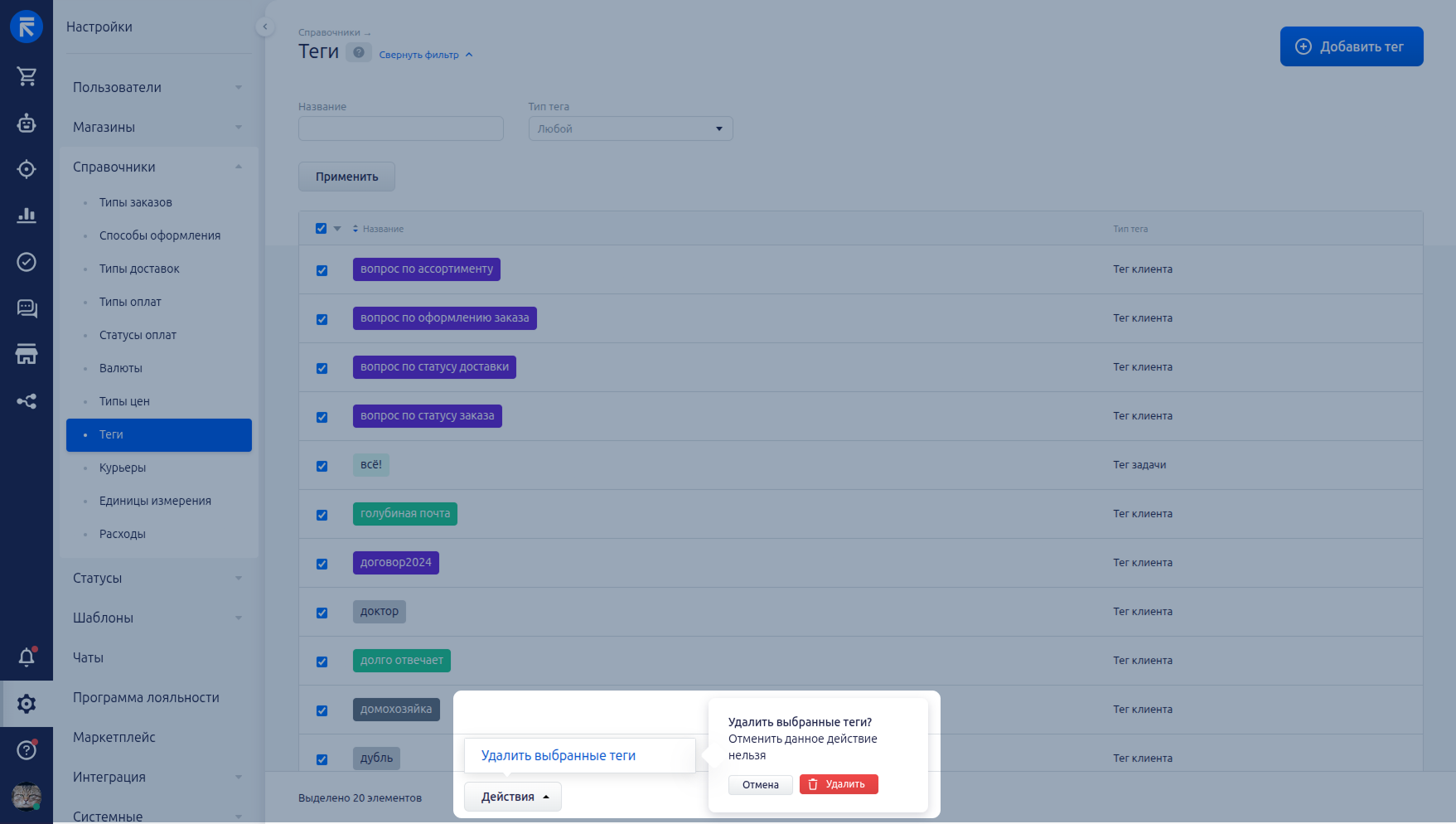Open the chats speech bubble icon

(27, 308)
